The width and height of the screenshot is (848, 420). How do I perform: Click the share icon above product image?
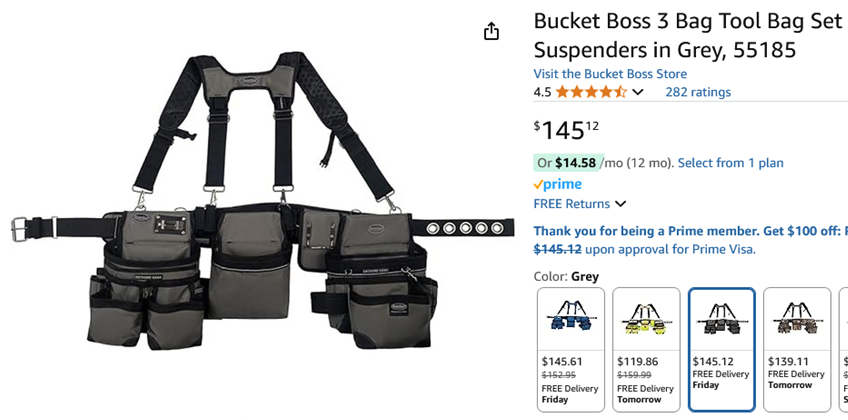coord(491,31)
